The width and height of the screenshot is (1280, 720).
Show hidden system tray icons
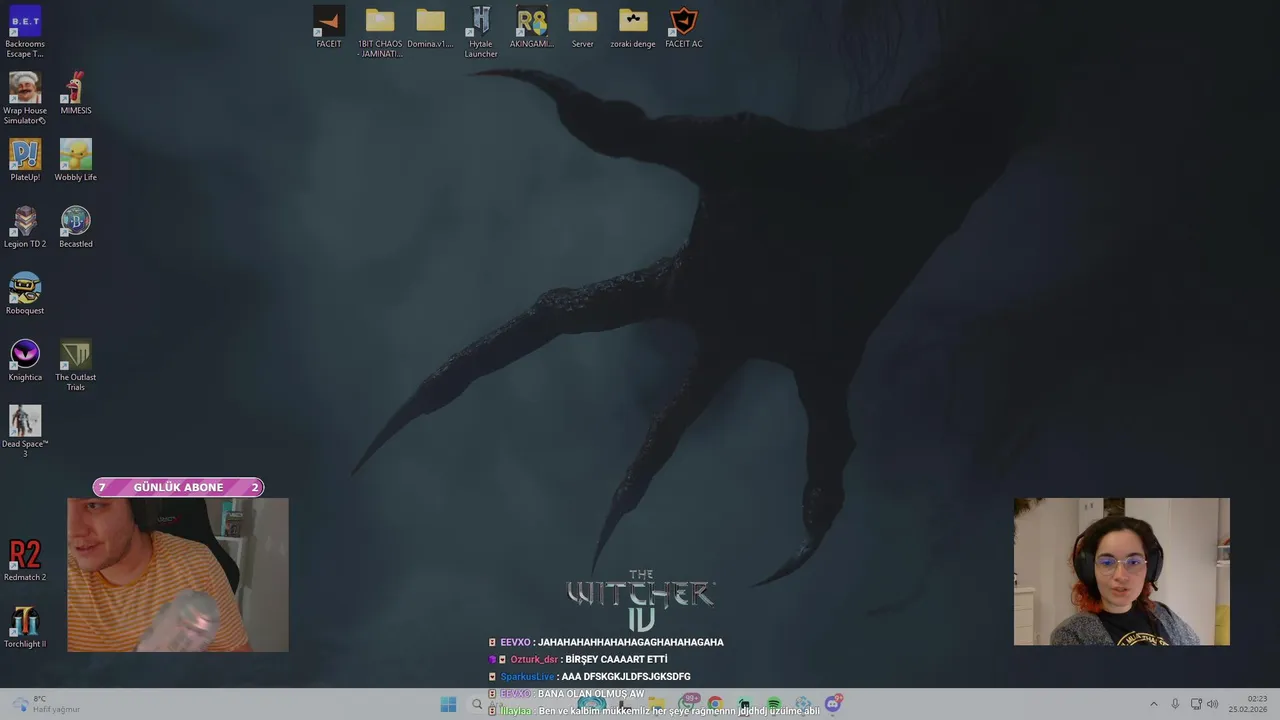pyautogui.click(x=1153, y=704)
